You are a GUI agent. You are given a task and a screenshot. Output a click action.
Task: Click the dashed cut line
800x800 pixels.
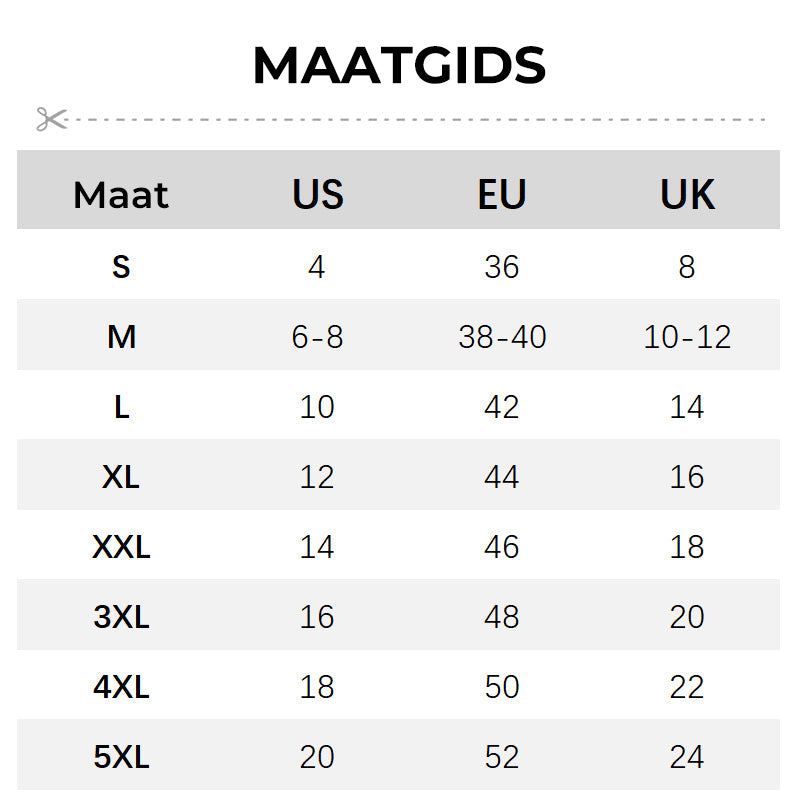click(416, 119)
